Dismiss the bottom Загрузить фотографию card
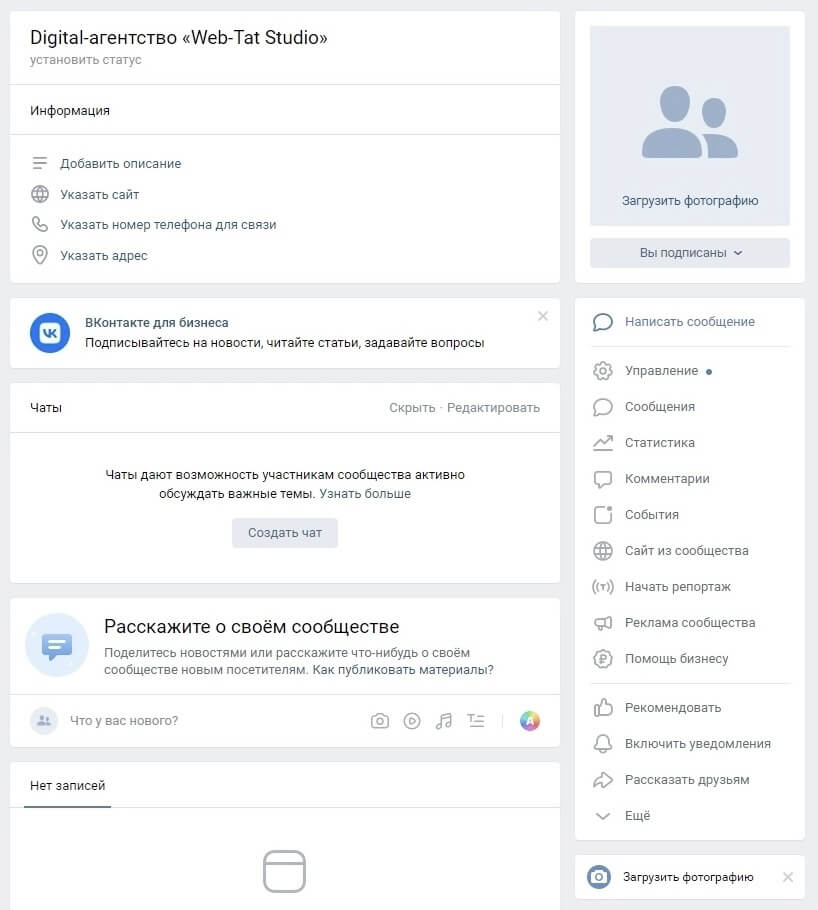Screen dimensions: 818x910 click(788, 877)
